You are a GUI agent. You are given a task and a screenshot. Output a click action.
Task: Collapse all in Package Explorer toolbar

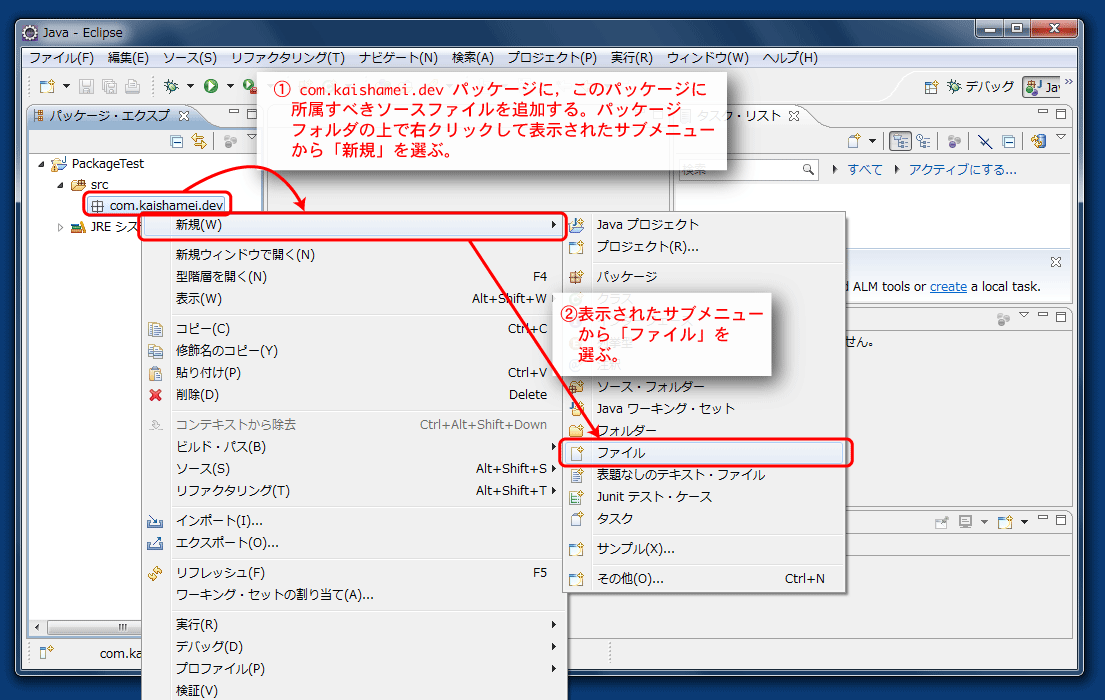(x=177, y=142)
